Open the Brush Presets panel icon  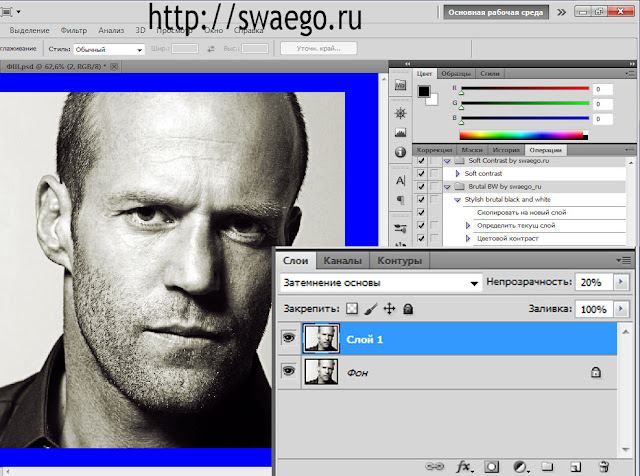pos(400,229)
